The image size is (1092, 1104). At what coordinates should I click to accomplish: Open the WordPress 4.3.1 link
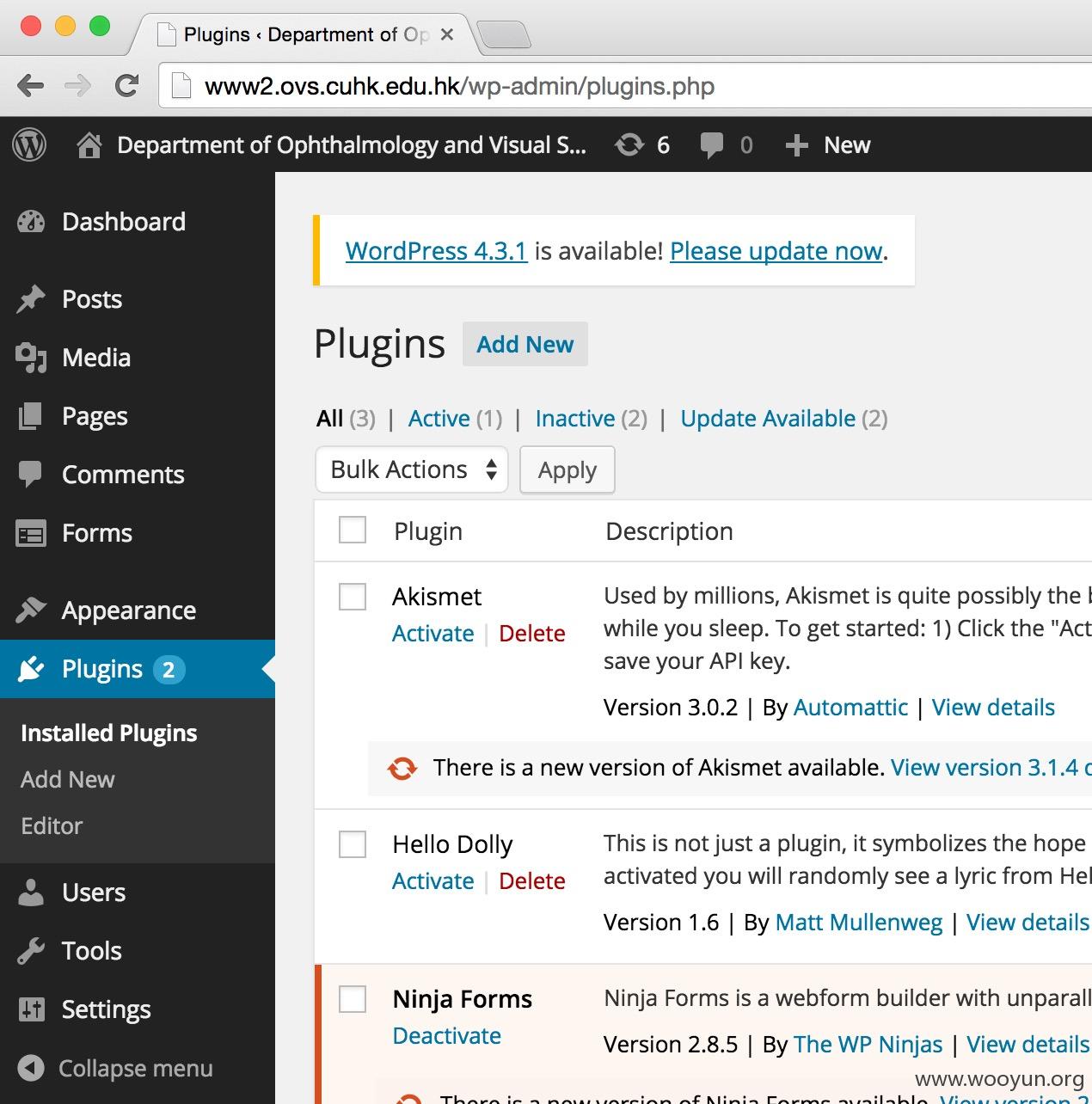(x=436, y=251)
